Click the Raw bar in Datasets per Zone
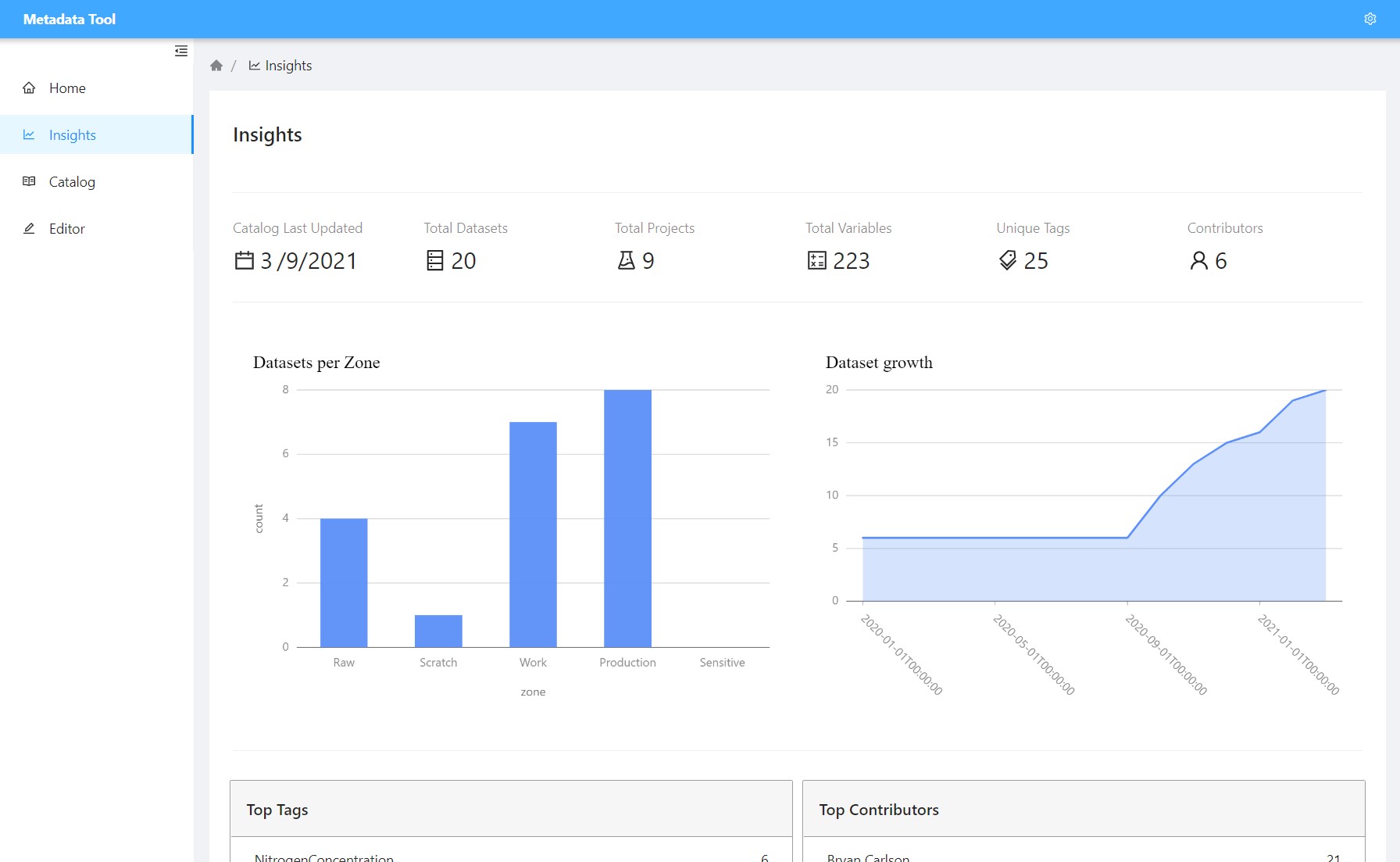This screenshot has height=862, width=1400. 344,582
